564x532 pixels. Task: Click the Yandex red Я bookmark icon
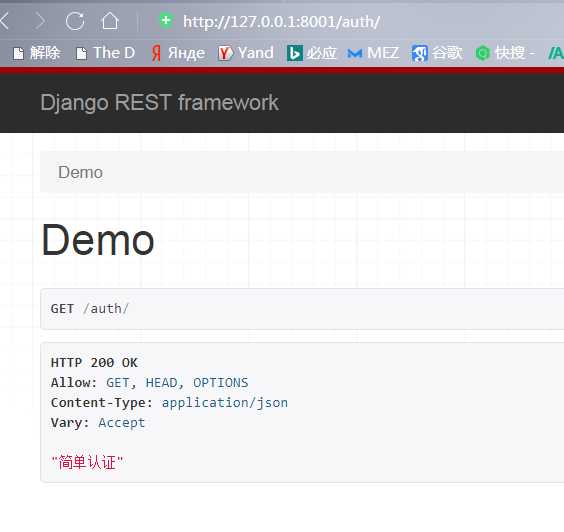point(156,54)
